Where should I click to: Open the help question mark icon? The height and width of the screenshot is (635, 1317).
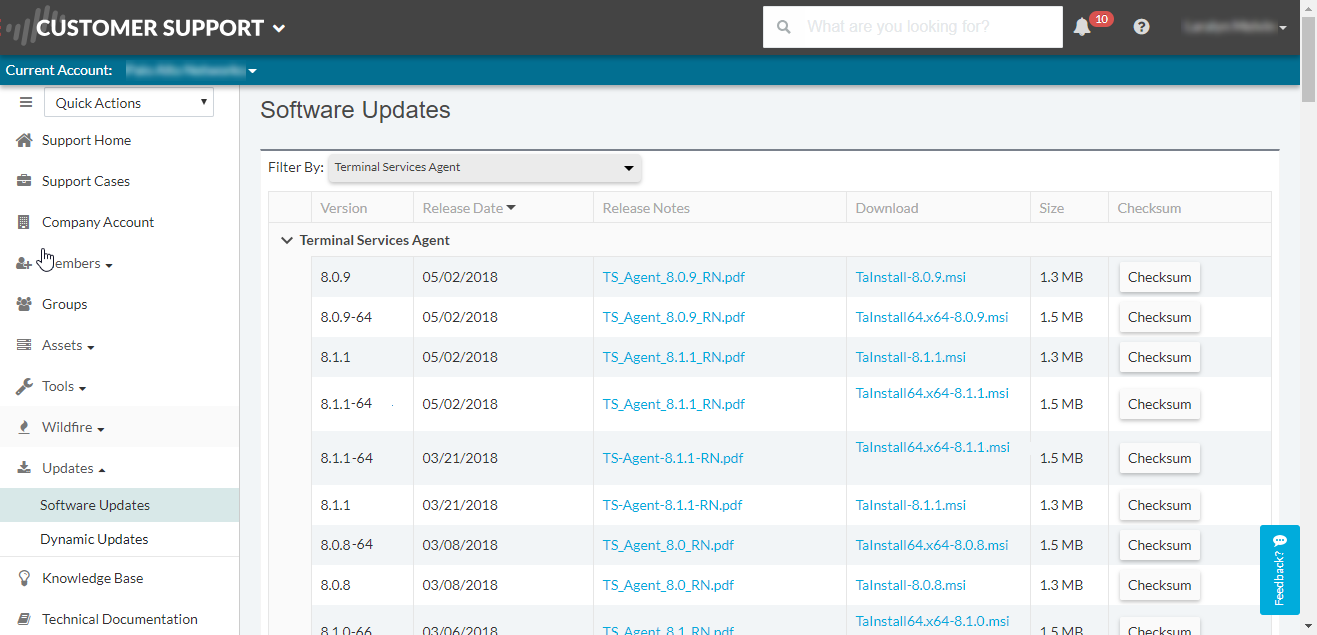point(1141,27)
